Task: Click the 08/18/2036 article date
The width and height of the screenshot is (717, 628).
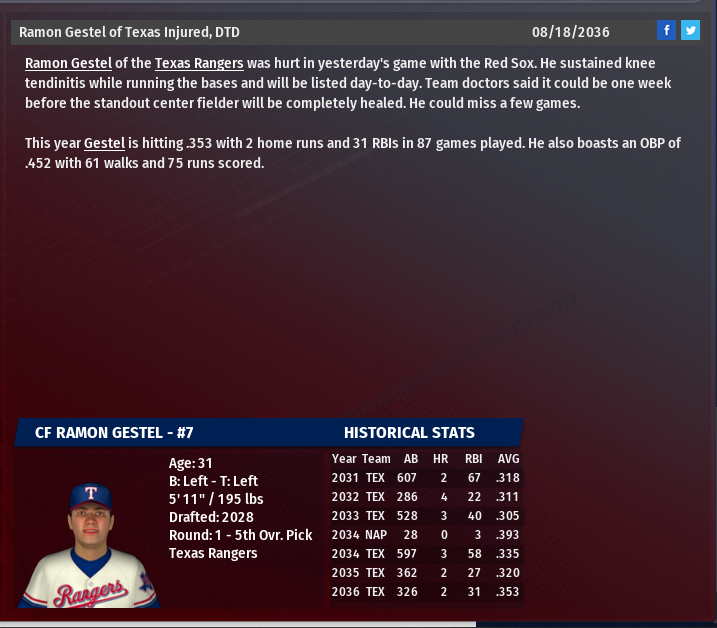Action: [571, 32]
